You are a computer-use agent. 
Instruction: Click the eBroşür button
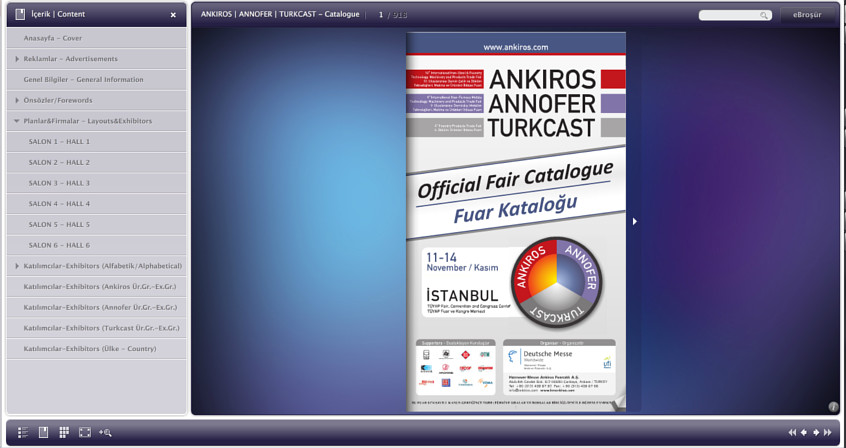click(x=807, y=15)
